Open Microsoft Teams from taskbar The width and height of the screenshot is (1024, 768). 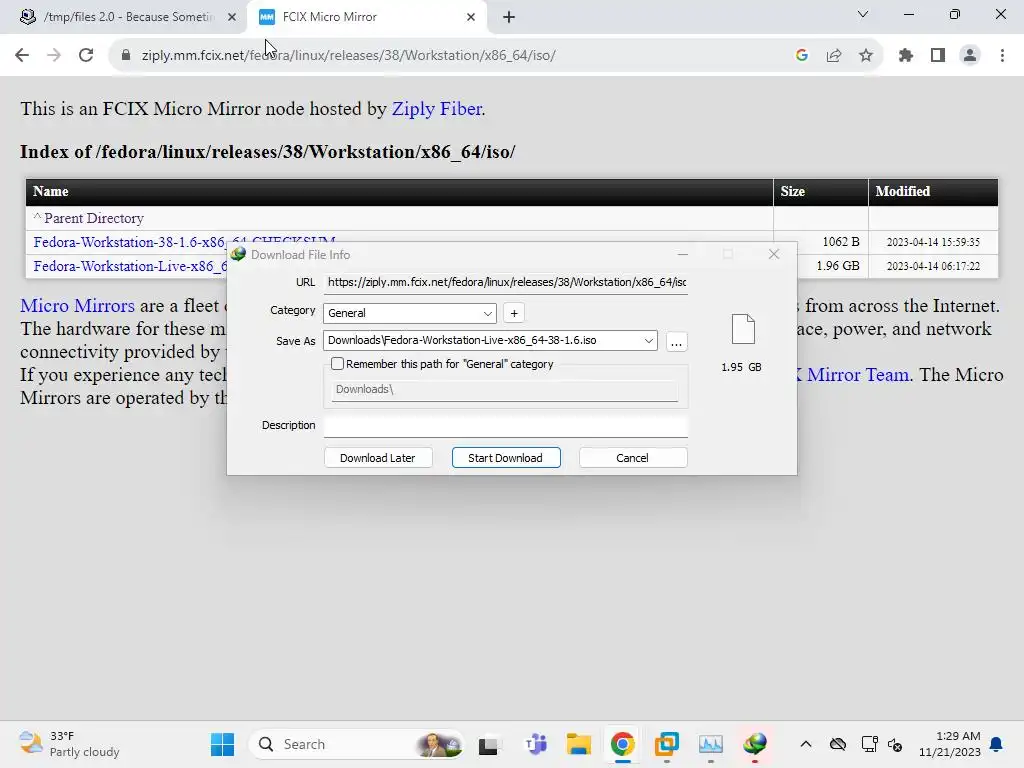click(536, 744)
